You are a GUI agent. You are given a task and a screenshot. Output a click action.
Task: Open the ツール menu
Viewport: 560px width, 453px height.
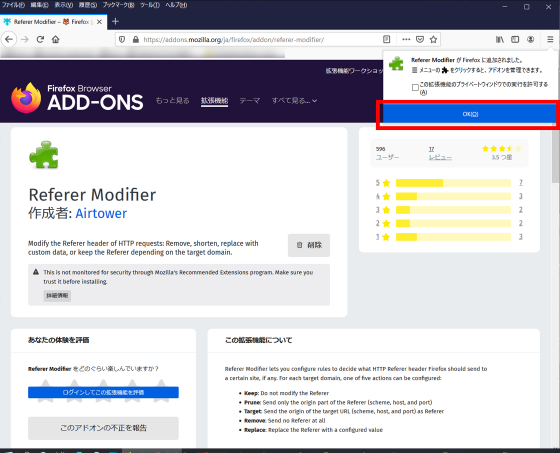pos(150,5)
